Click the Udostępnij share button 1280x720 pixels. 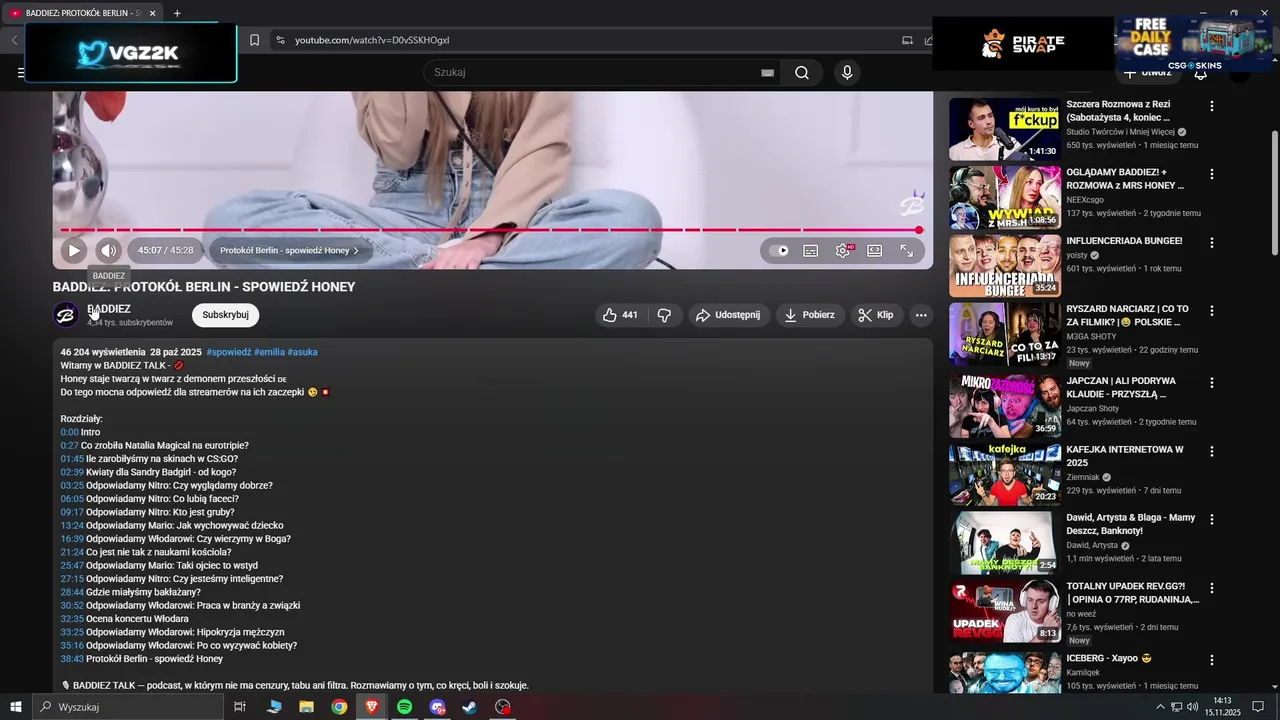[x=728, y=315]
